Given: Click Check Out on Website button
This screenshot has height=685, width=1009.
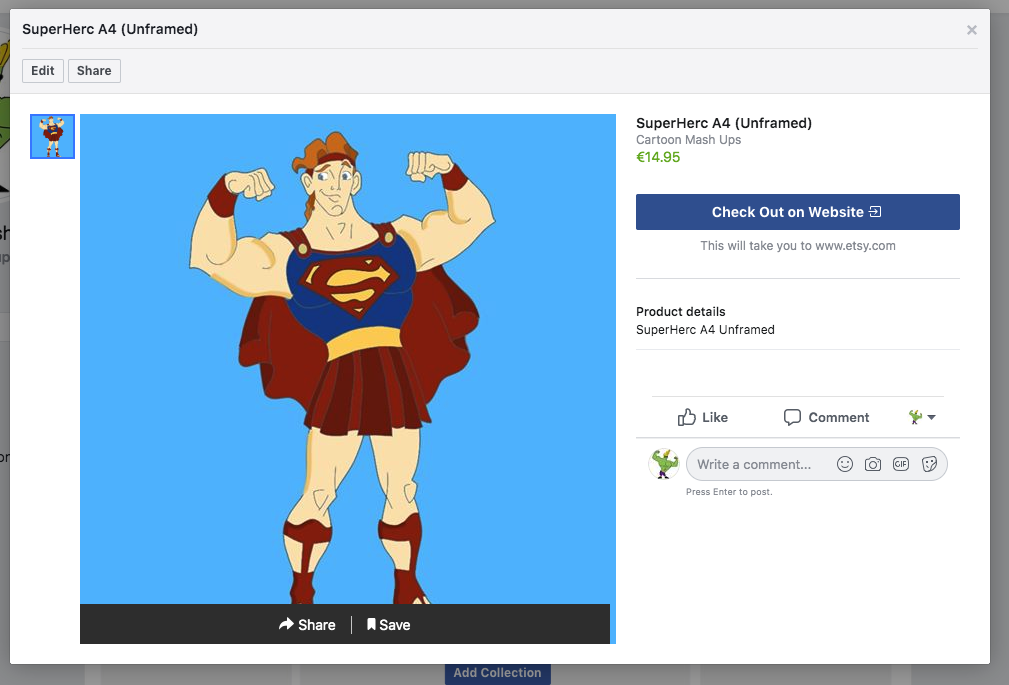Looking at the screenshot, I should tap(797, 212).
